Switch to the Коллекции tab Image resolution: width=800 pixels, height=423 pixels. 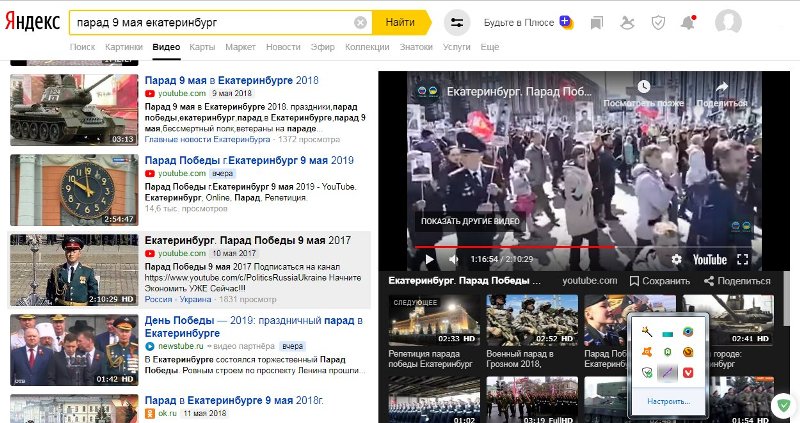coord(367,47)
